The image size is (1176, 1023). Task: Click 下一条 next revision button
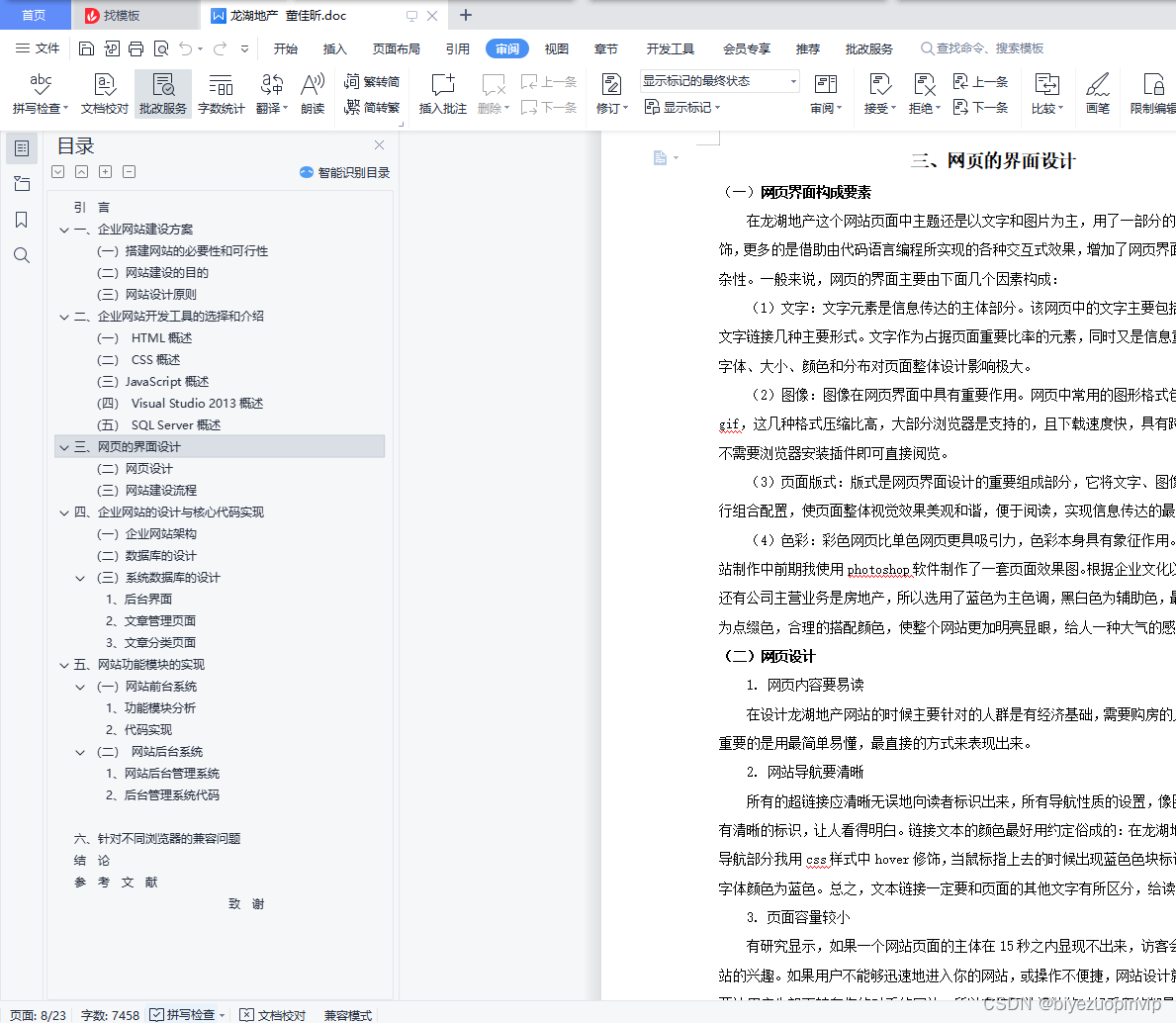[x=981, y=107]
